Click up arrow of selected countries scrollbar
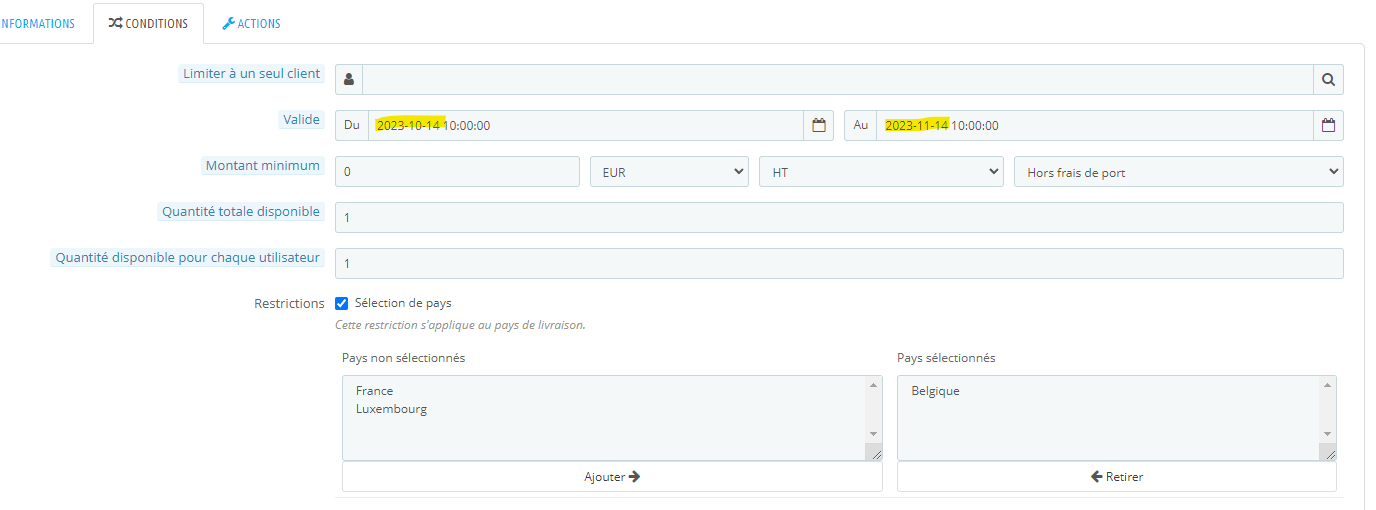Image resolution: width=1376 pixels, height=510 pixels. click(1328, 385)
